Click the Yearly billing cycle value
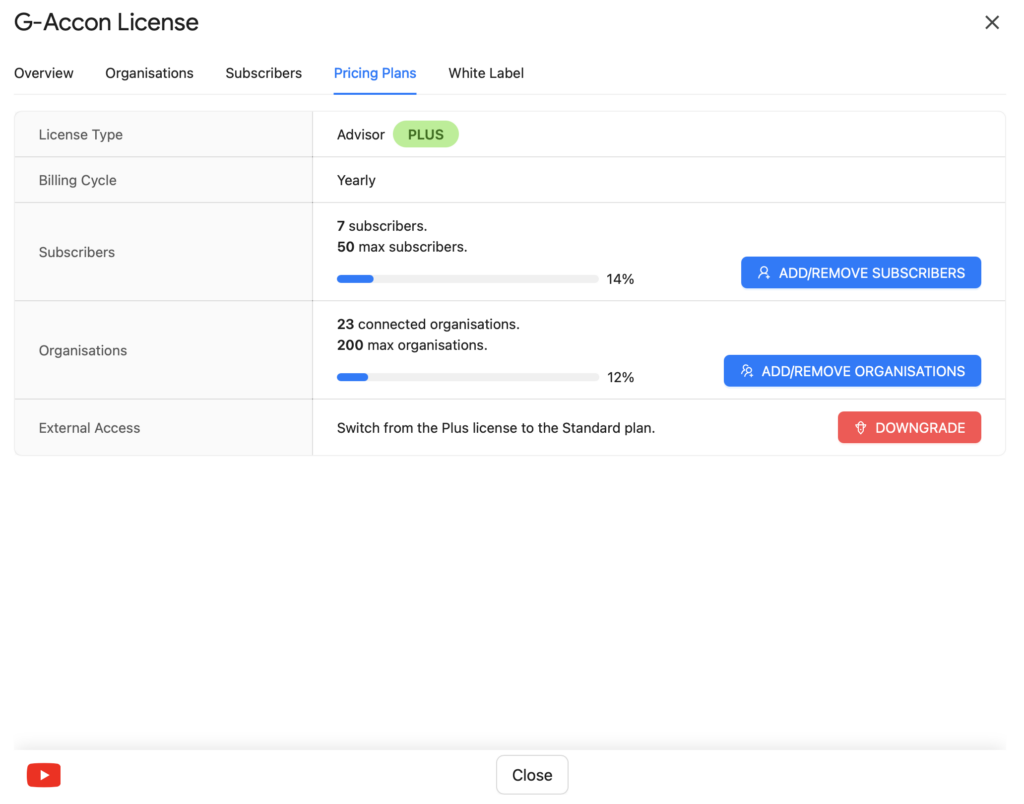The width and height of the screenshot is (1024, 804). 356,181
